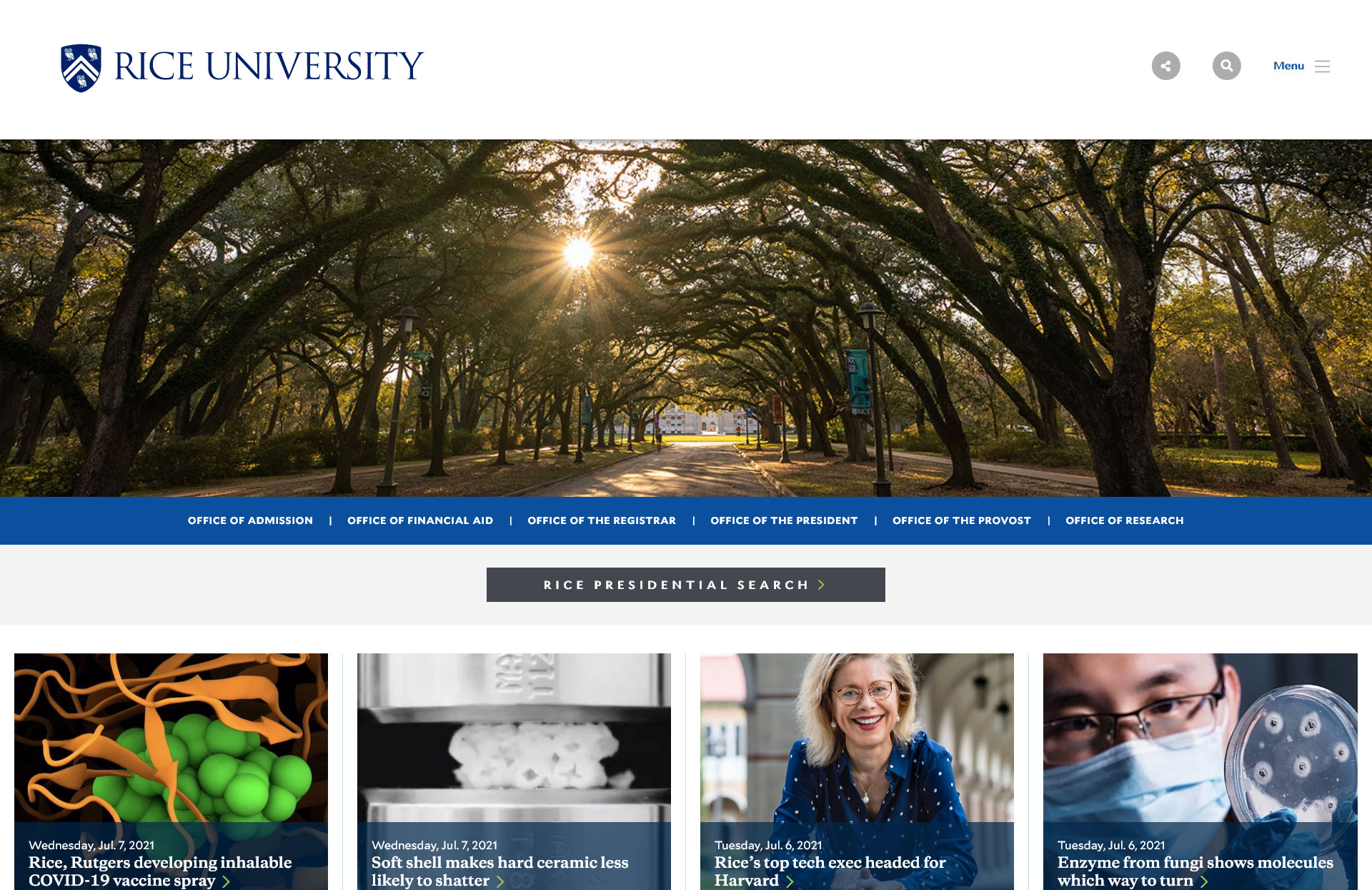Click the tree-lined campus hero image
The image size is (1372, 890).
[686, 318]
